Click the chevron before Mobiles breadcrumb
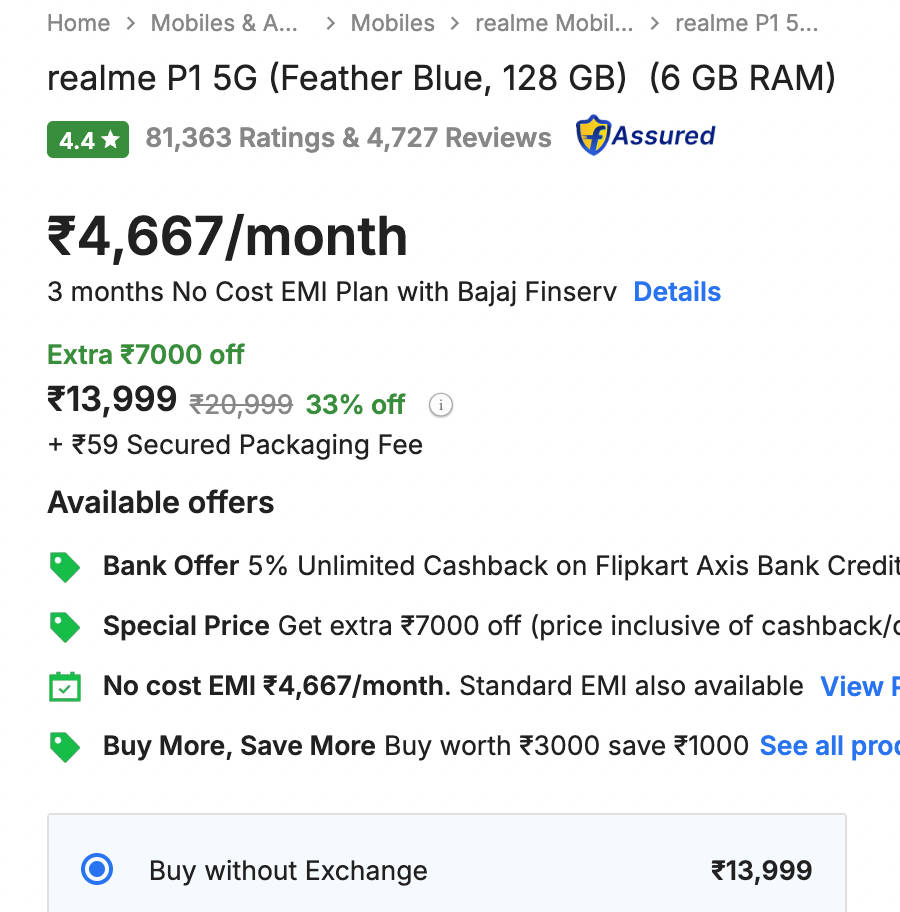 pos(330,23)
